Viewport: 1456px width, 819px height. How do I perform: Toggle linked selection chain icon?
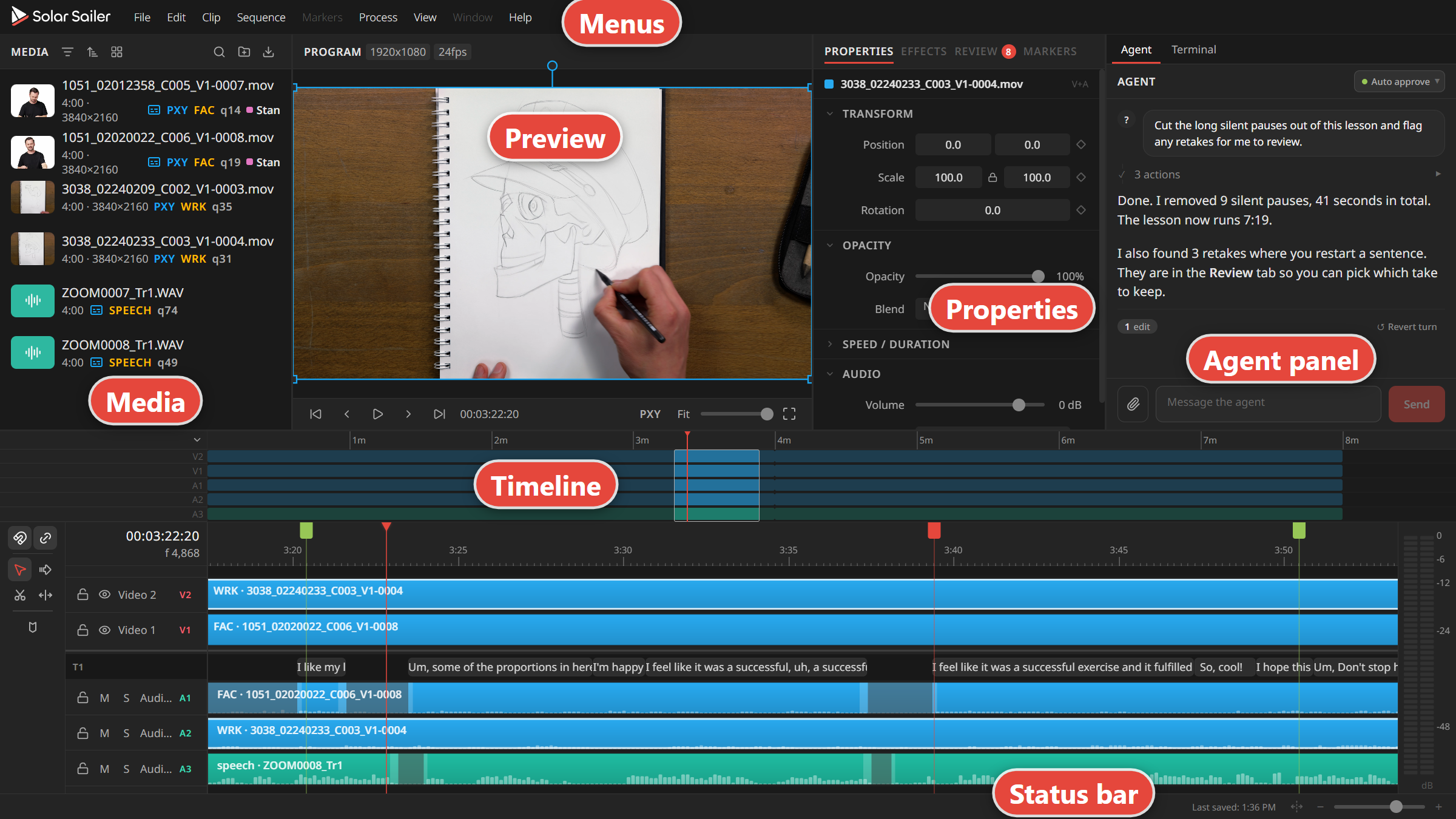(45, 538)
